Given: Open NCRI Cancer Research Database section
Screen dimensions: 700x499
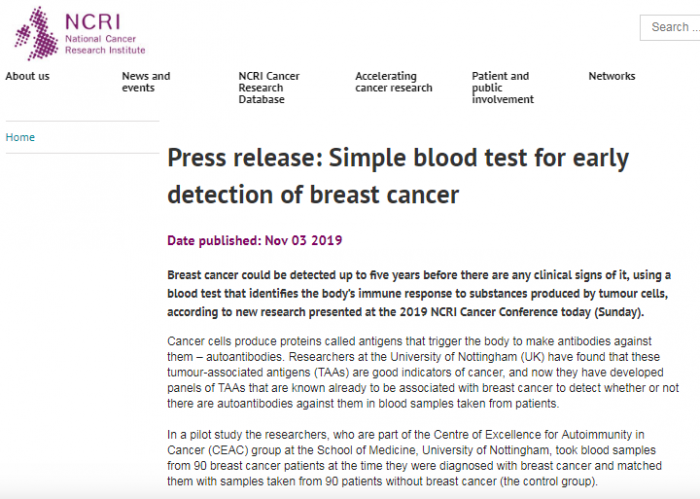Looking at the screenshot, I should [268, 88].
